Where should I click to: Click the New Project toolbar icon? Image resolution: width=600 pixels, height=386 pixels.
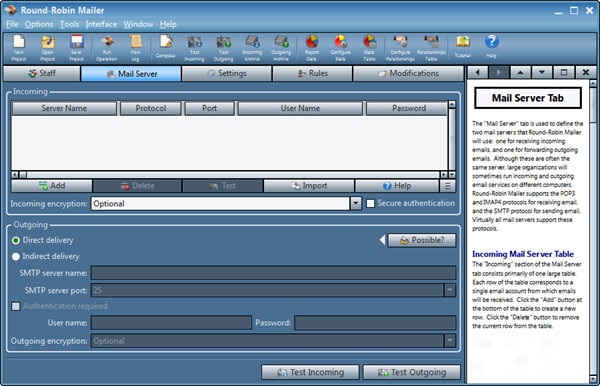[18, 48]
